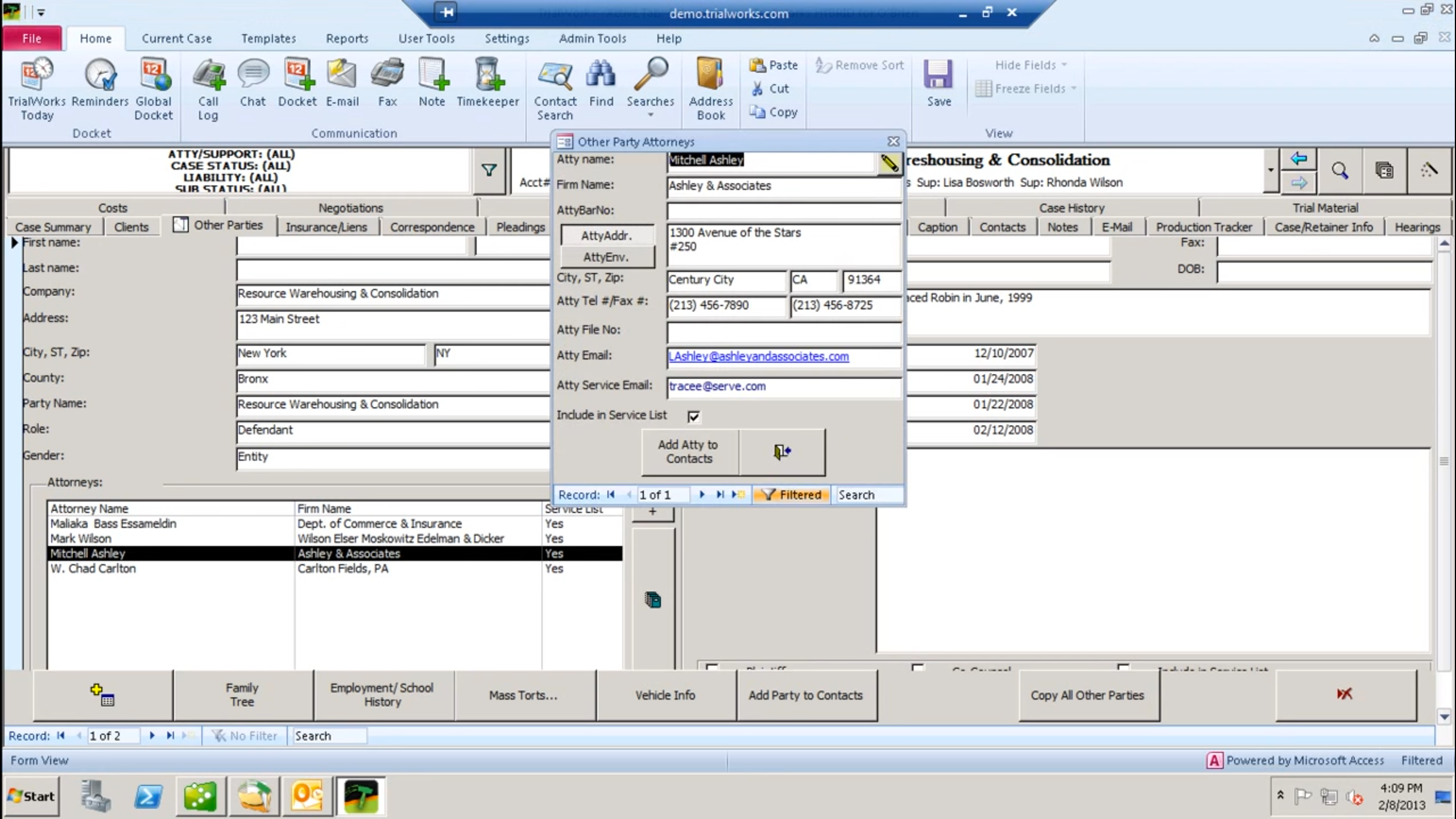Screen dimensions: 1456x819
Task: Open the File menu
Action: click(x=32, y=38)
